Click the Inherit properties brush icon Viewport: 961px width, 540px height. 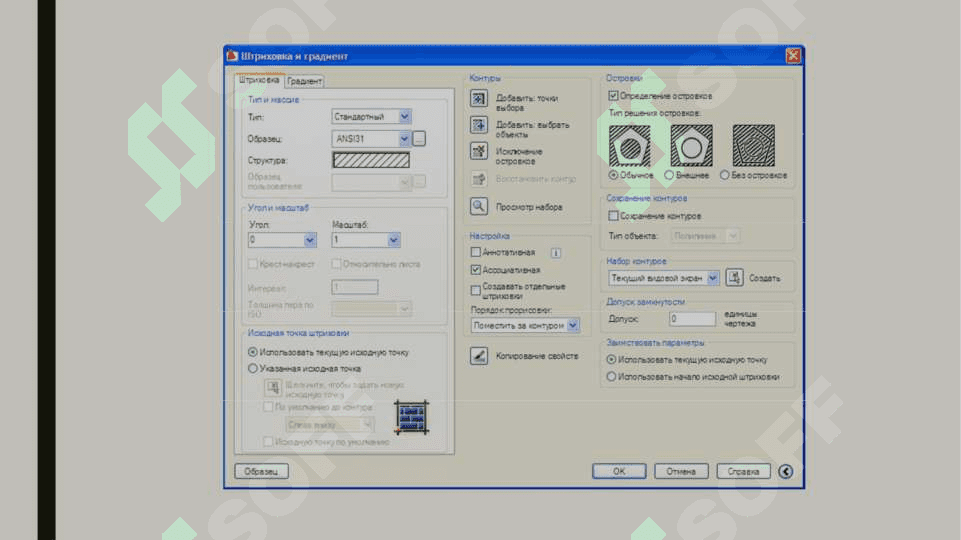coord(479,356)
